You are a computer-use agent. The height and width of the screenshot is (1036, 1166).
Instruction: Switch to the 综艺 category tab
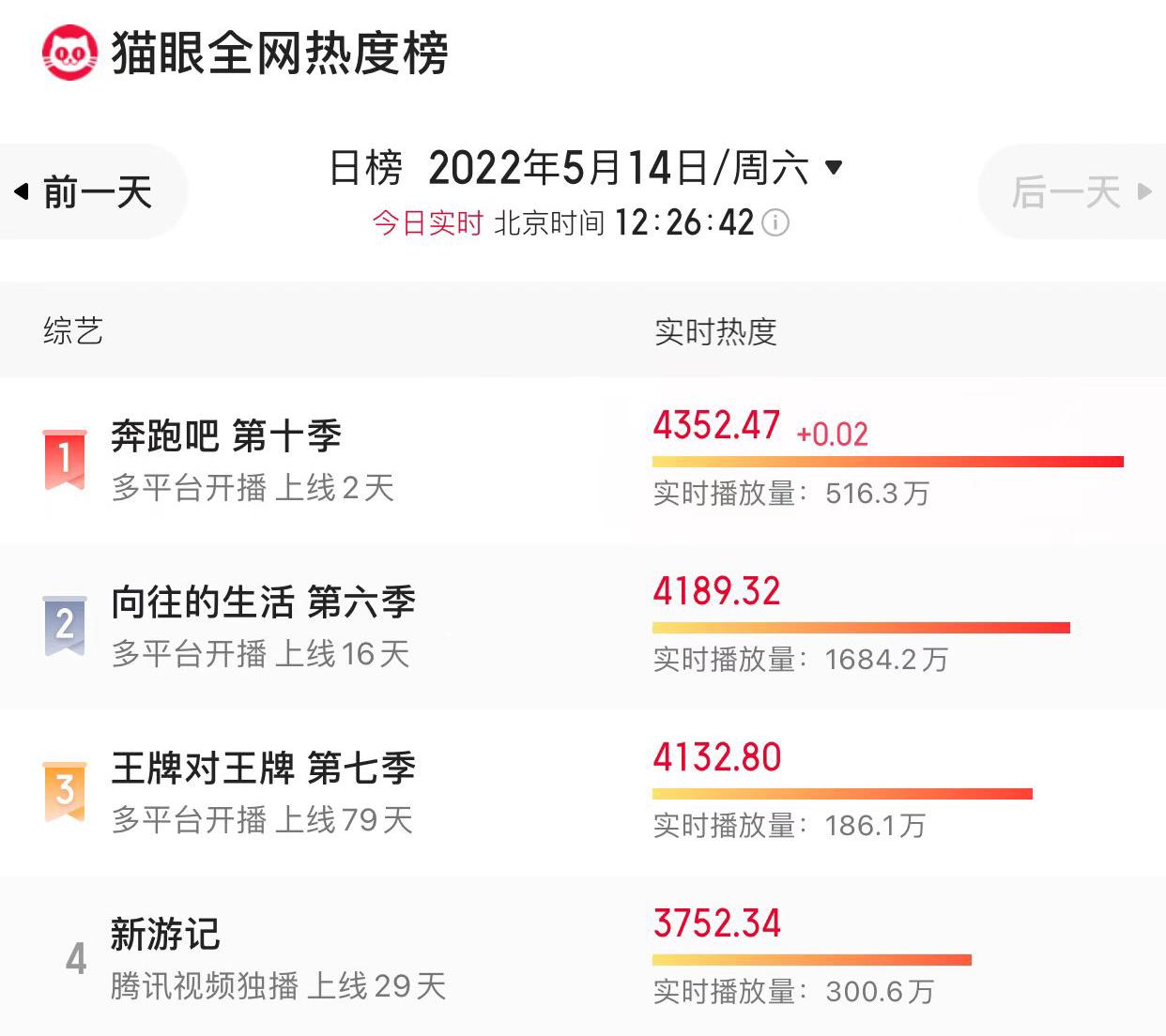73,331
